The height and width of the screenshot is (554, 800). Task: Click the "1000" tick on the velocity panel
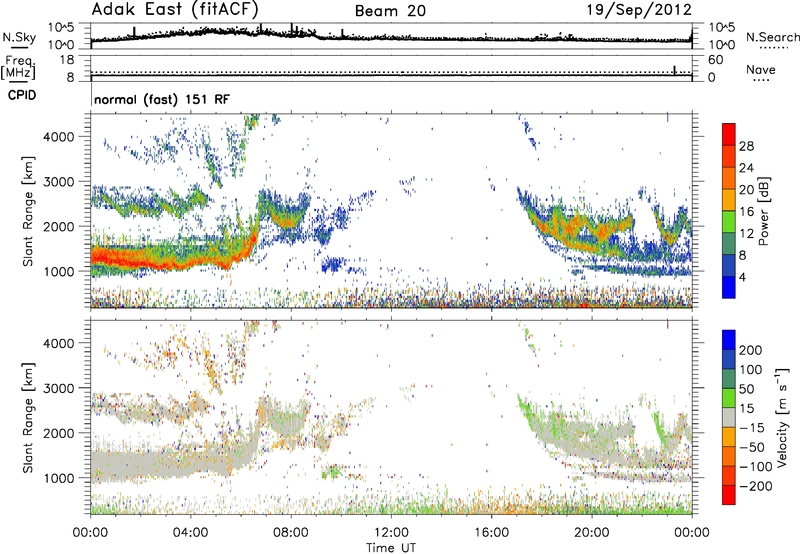point(59,478)
